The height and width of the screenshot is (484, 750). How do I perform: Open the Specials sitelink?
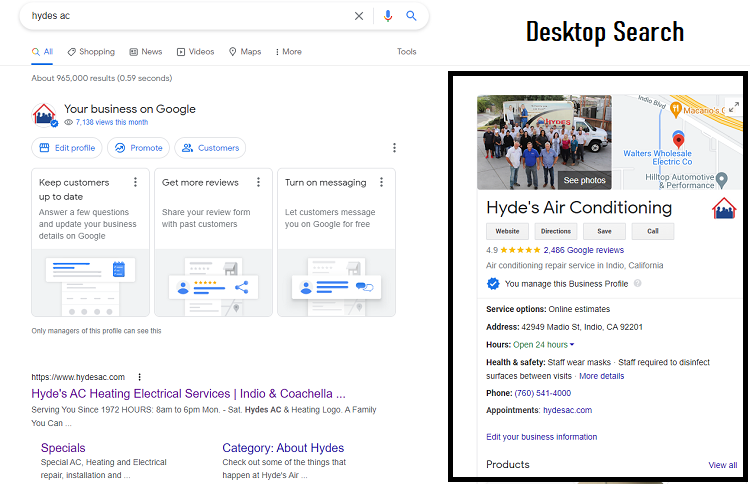tap(63, 448)
